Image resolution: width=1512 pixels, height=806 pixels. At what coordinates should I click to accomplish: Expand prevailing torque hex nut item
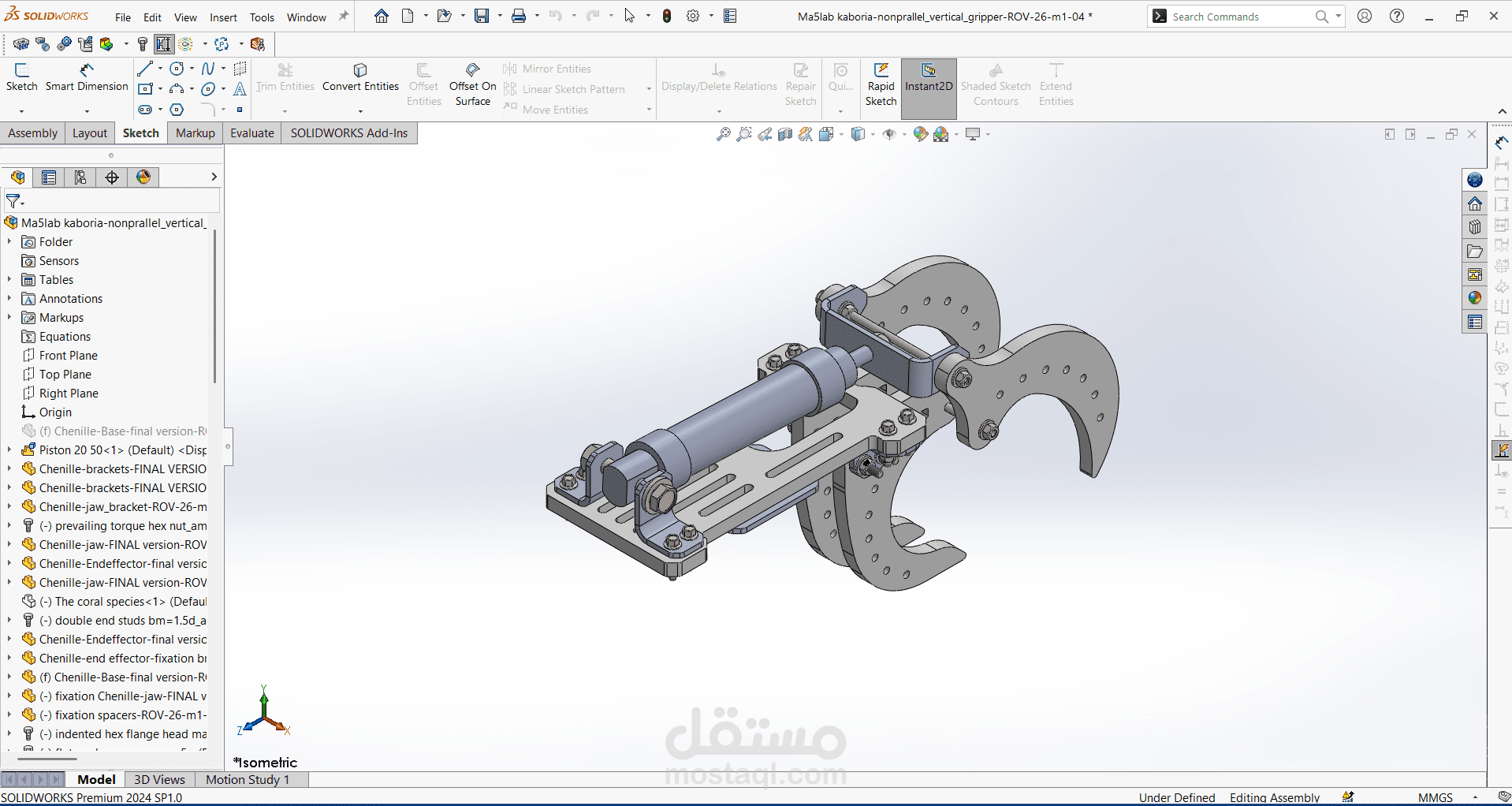[x=9, y=526]
